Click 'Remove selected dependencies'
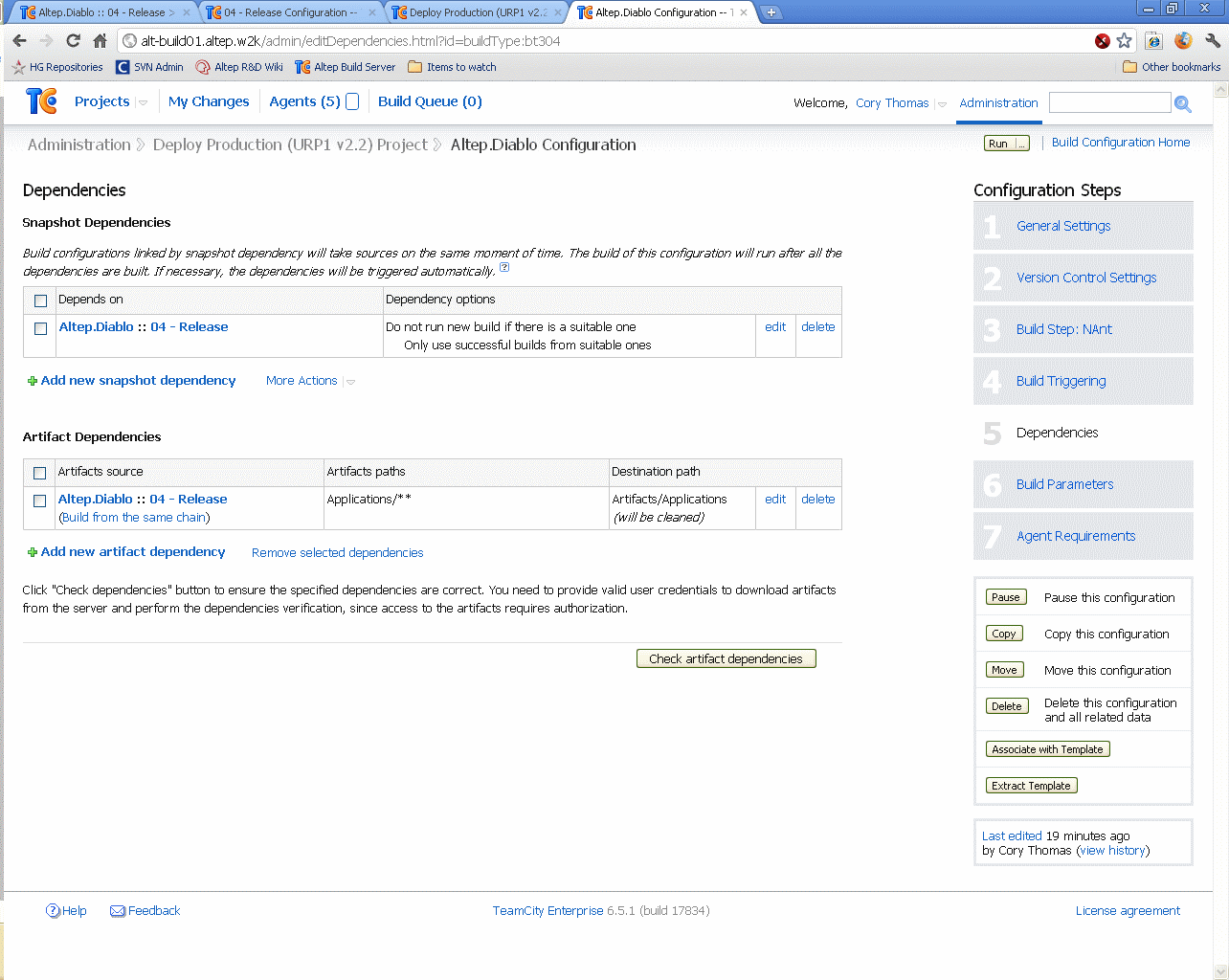 337,552
